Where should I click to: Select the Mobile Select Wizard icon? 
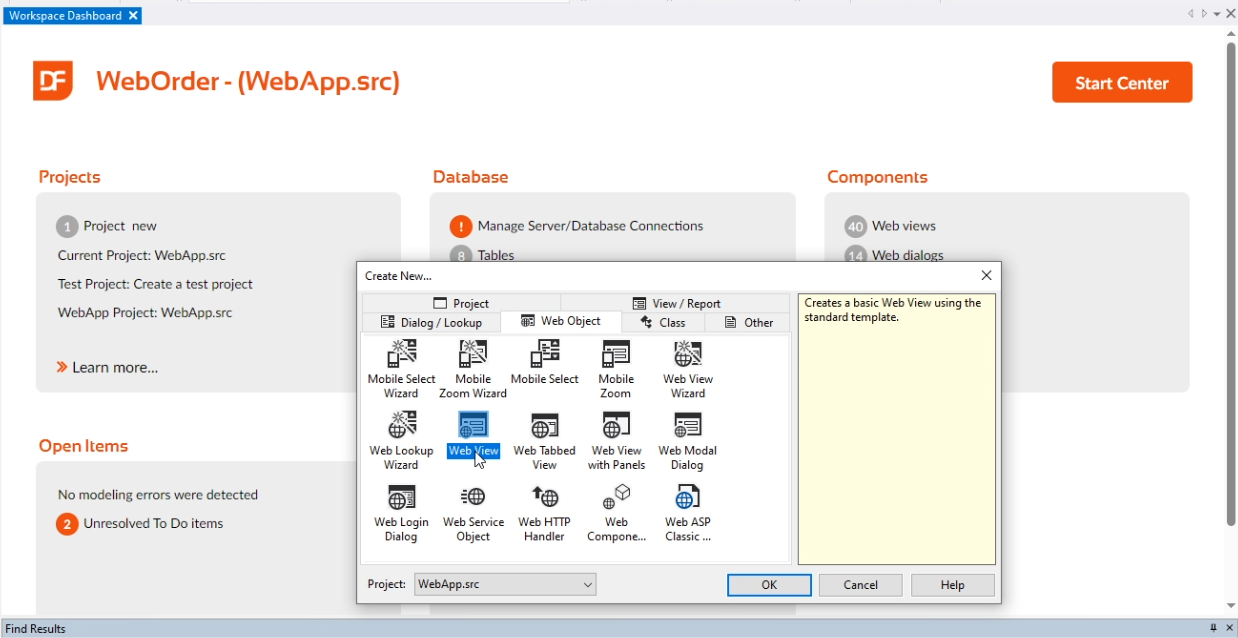(402, 356)
